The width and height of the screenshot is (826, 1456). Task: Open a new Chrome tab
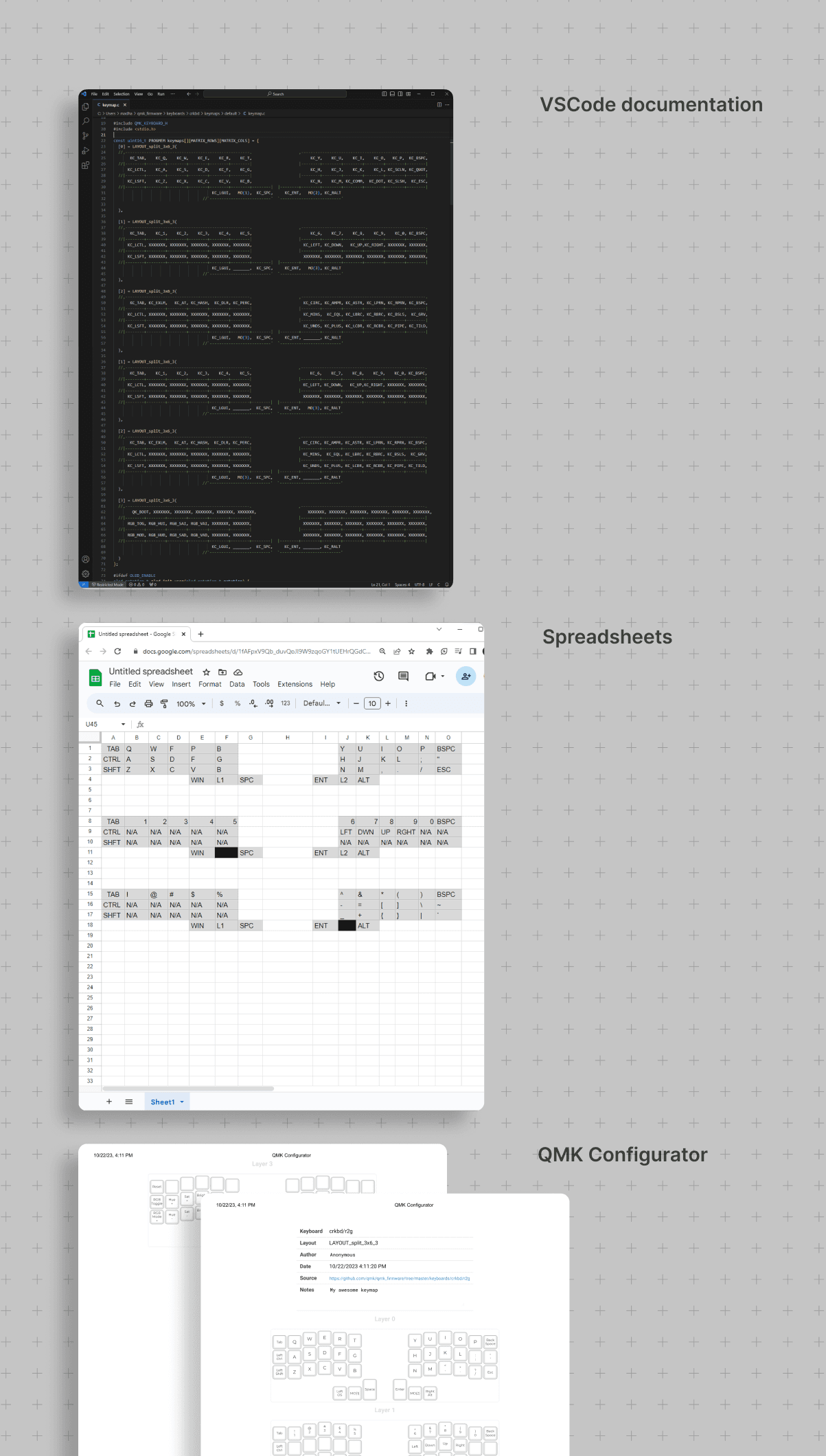click(200, 634)
